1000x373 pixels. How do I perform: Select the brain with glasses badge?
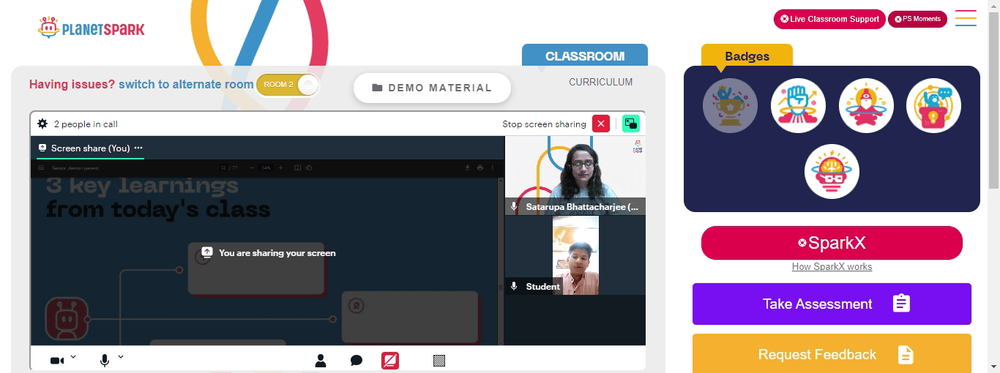pos(832,172)
